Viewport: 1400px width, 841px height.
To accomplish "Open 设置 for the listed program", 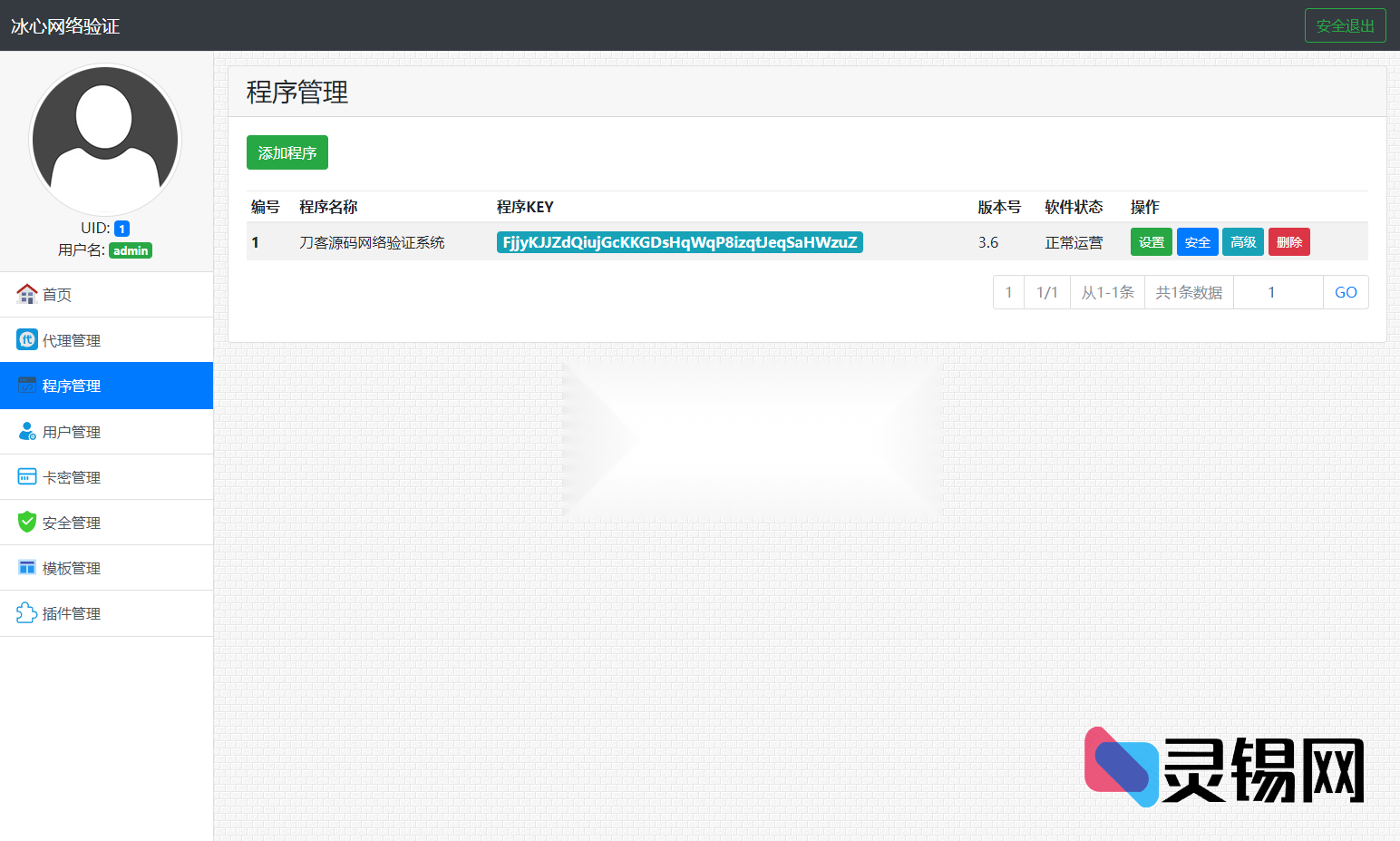I will 1151,241.
